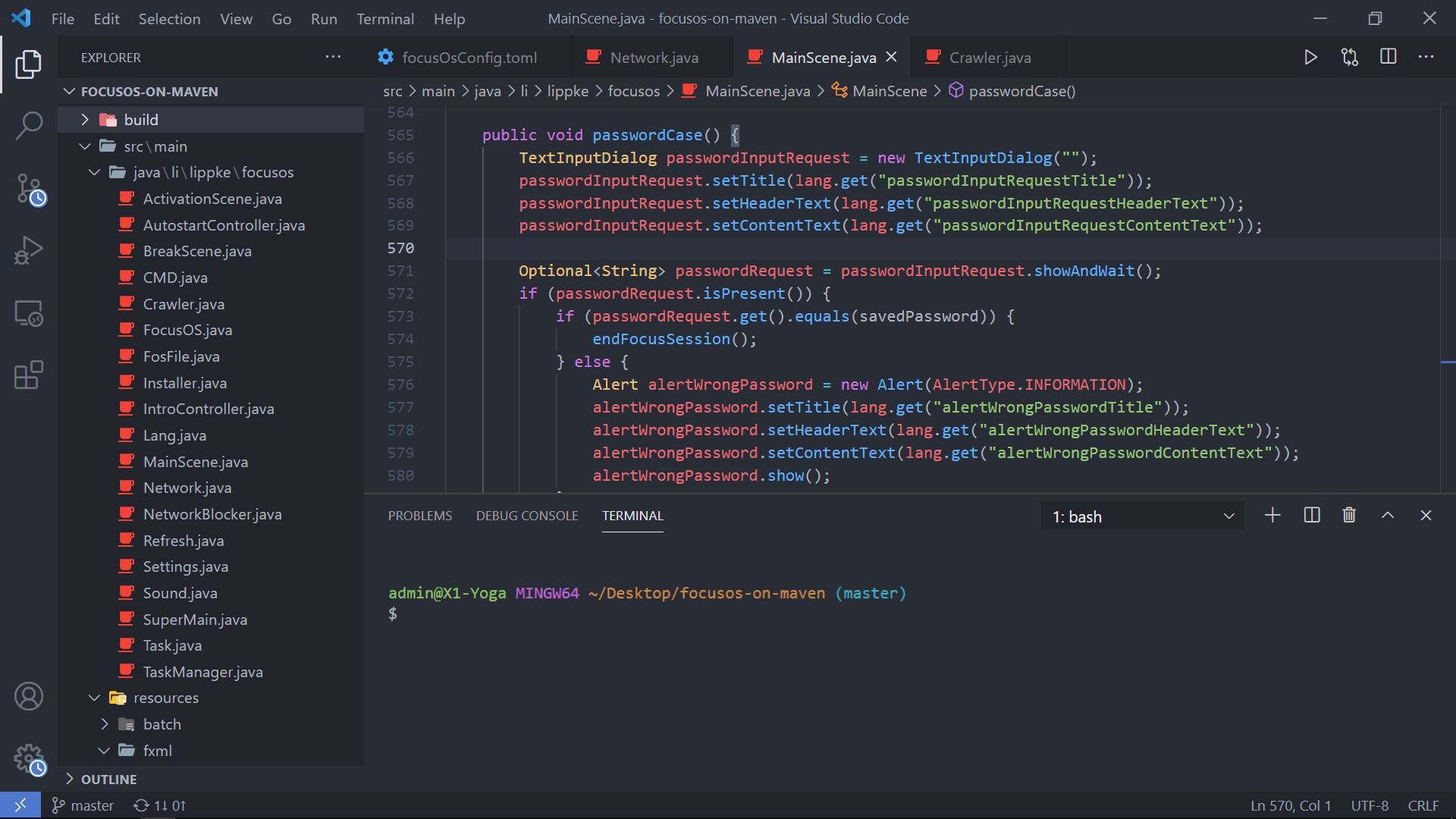Split the terminal panel
This screenshot has height=819, width=1456.
[x=1312, y=516]
